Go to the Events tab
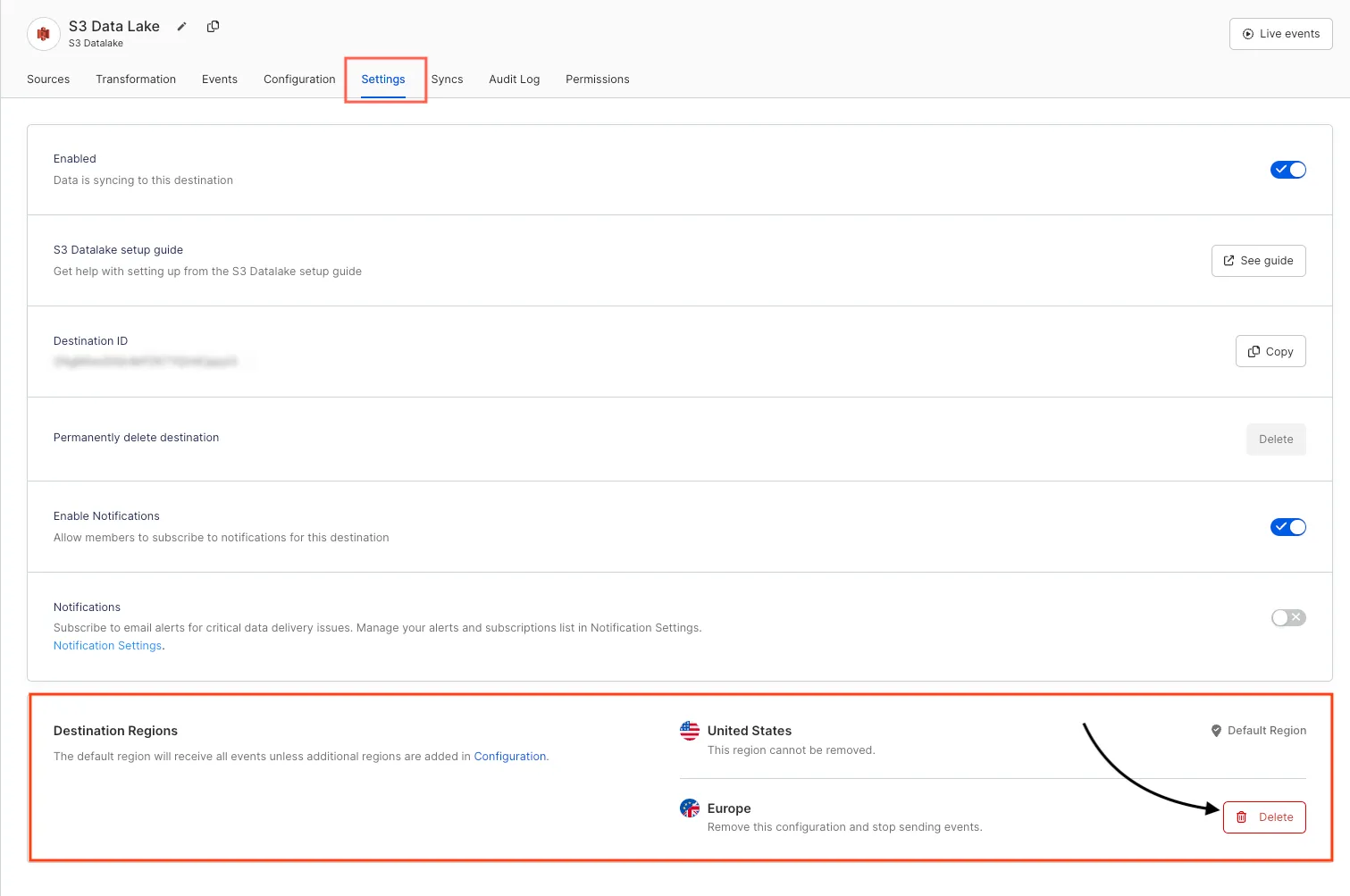Screen dimensions: 1350x896 [x=220, y=80]
